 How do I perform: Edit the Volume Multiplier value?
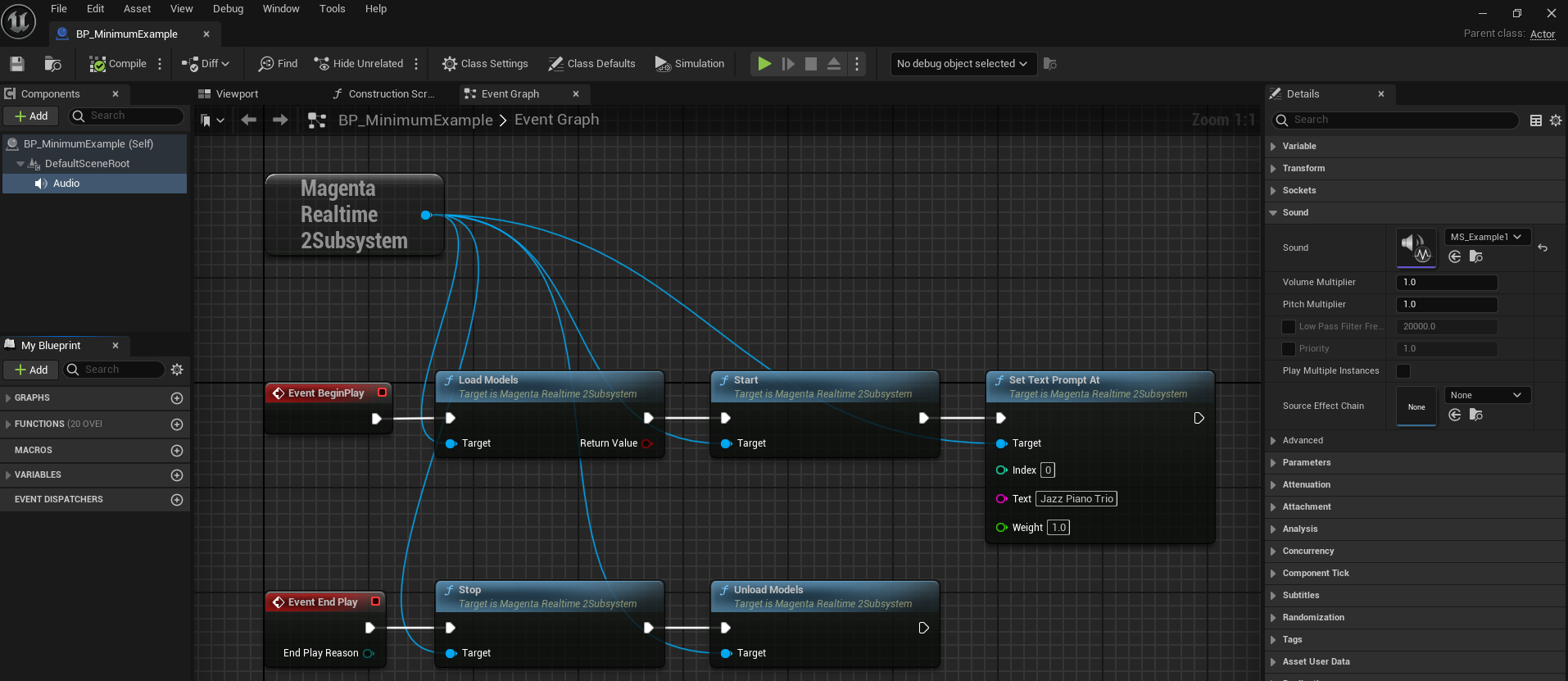[x=1447, y=283]
